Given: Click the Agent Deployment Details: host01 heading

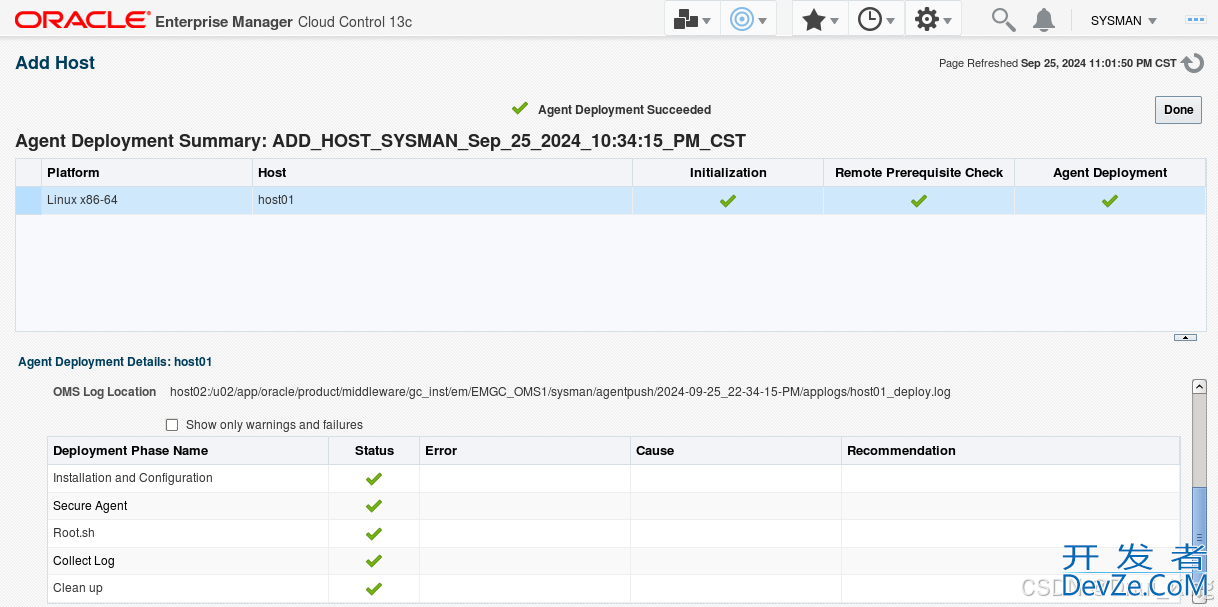Looking at the screenshot, I should pos(115,362).
